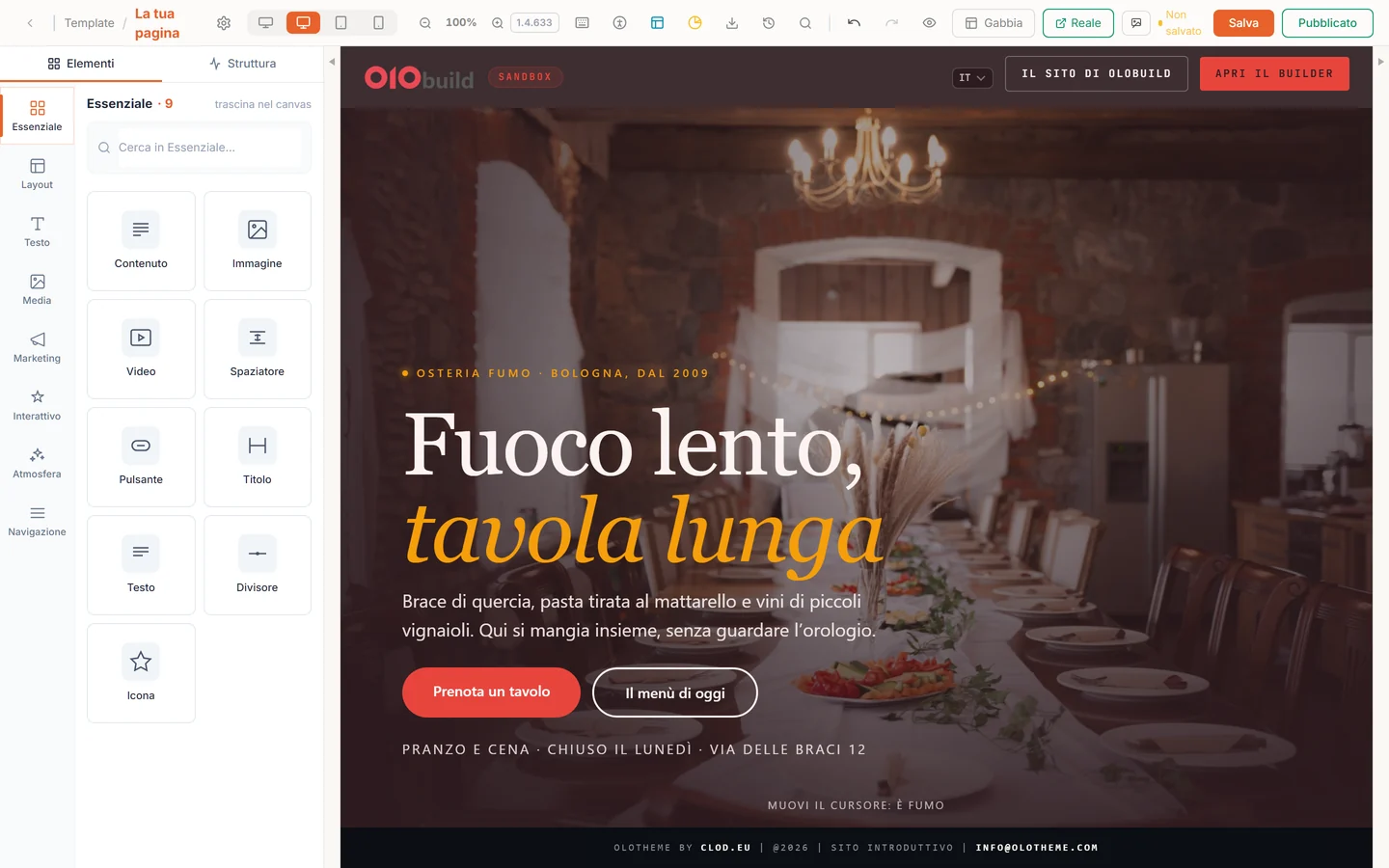The image size is (1389, 868).
Task: Click the OLObuild logo in canvas
Action: click(x=420, y=77)
